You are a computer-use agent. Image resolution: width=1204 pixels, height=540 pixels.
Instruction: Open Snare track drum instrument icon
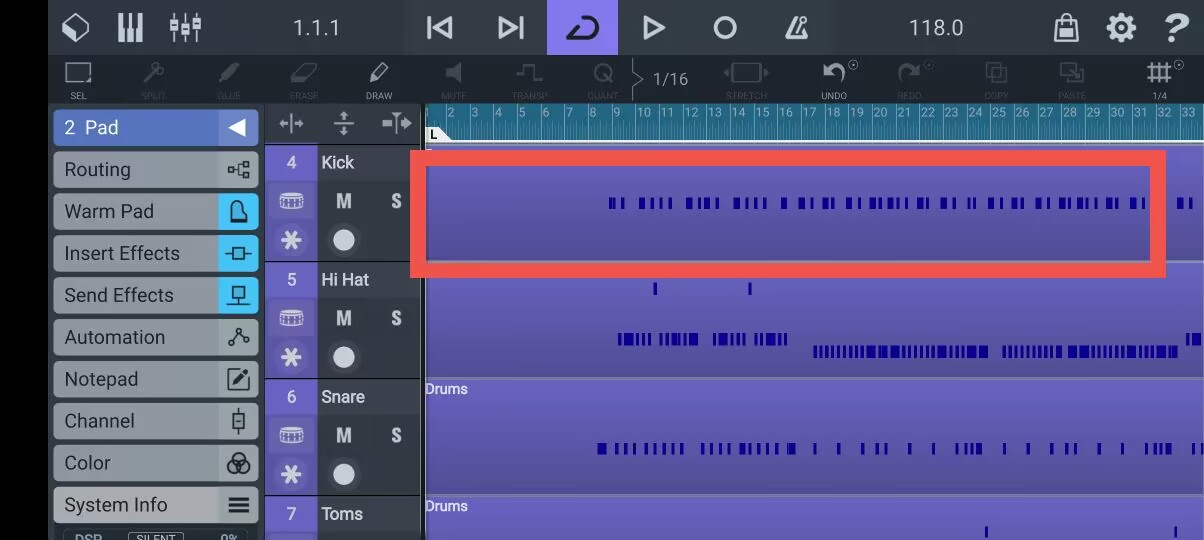click(x=291, y=435)
